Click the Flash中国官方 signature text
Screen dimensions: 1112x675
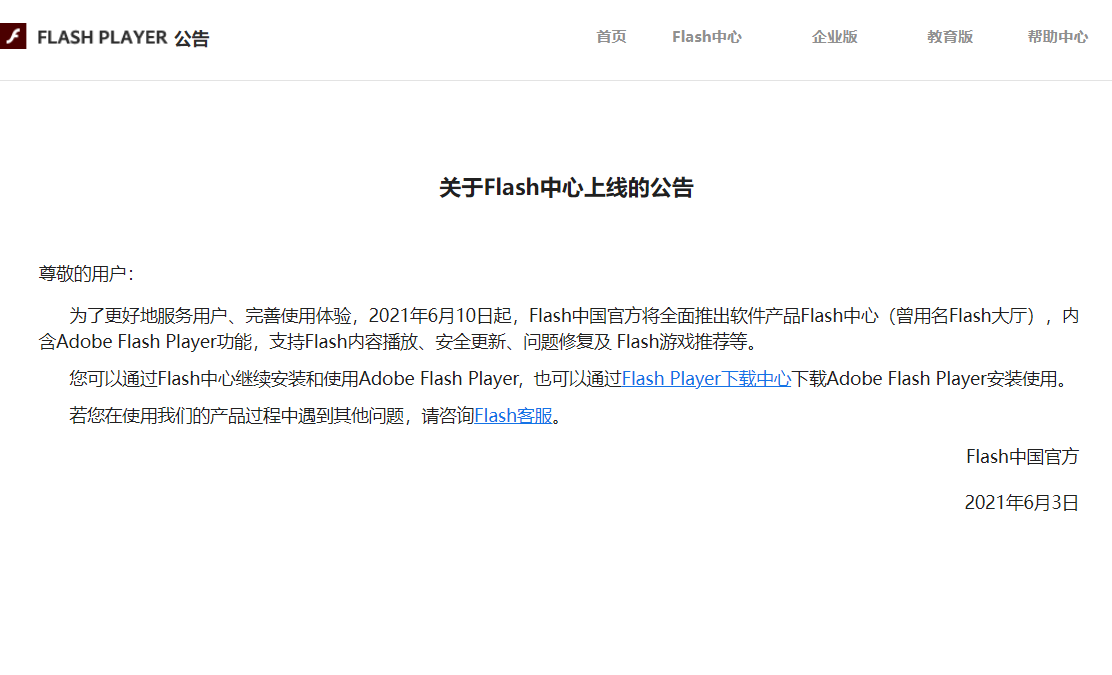coord(1022,456)
